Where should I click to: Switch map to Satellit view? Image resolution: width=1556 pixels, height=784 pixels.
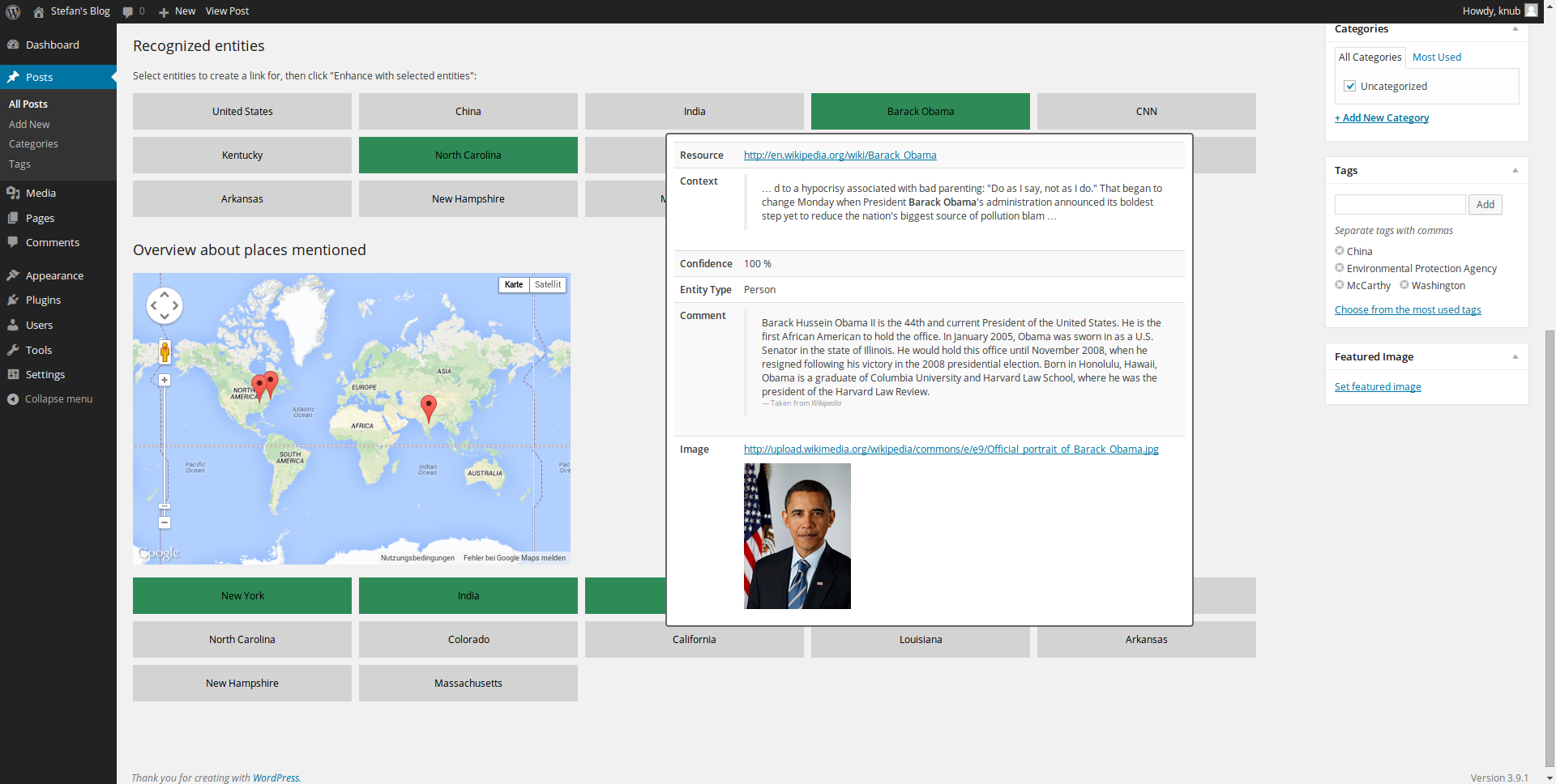click(x=548, y=284)
